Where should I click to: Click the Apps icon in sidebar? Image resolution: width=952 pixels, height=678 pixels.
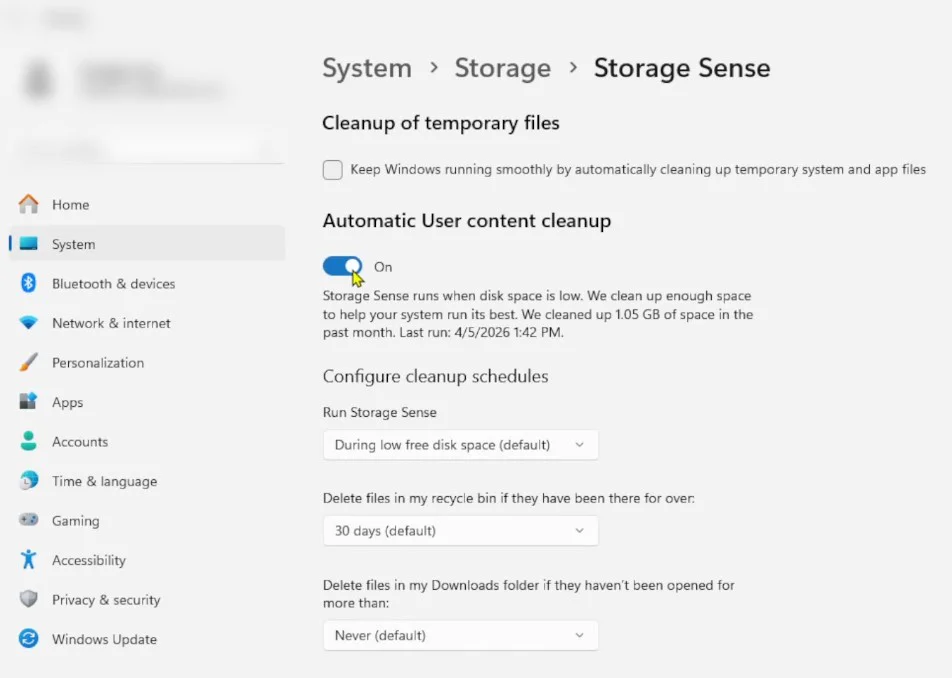(28, 401)
